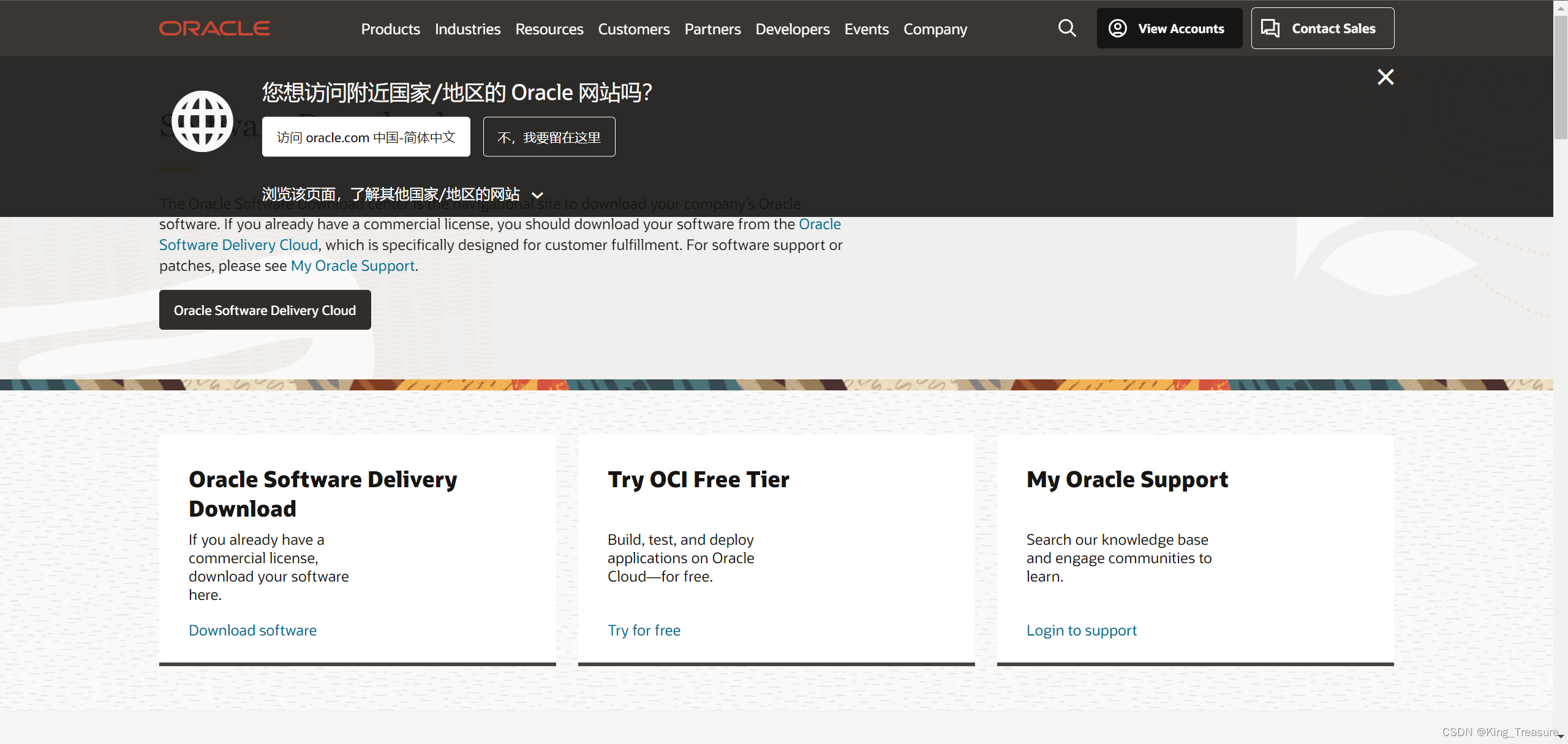This screenshot has height=744, width=1568.
Task: Click the search magnifier icon
Action: pos(1068,28)
